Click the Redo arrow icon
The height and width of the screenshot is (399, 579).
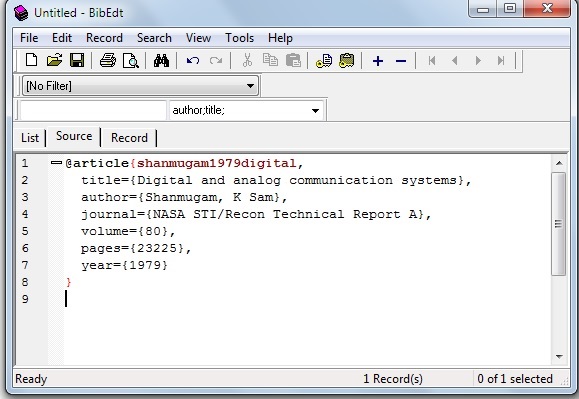point(216,60)
